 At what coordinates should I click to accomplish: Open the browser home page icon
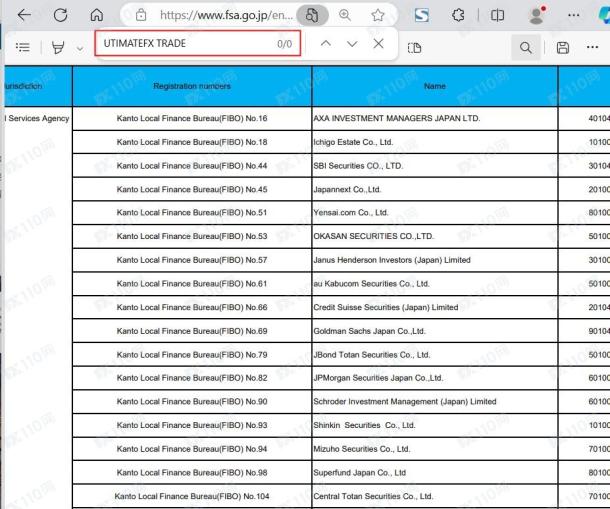(x=96, y=15)
